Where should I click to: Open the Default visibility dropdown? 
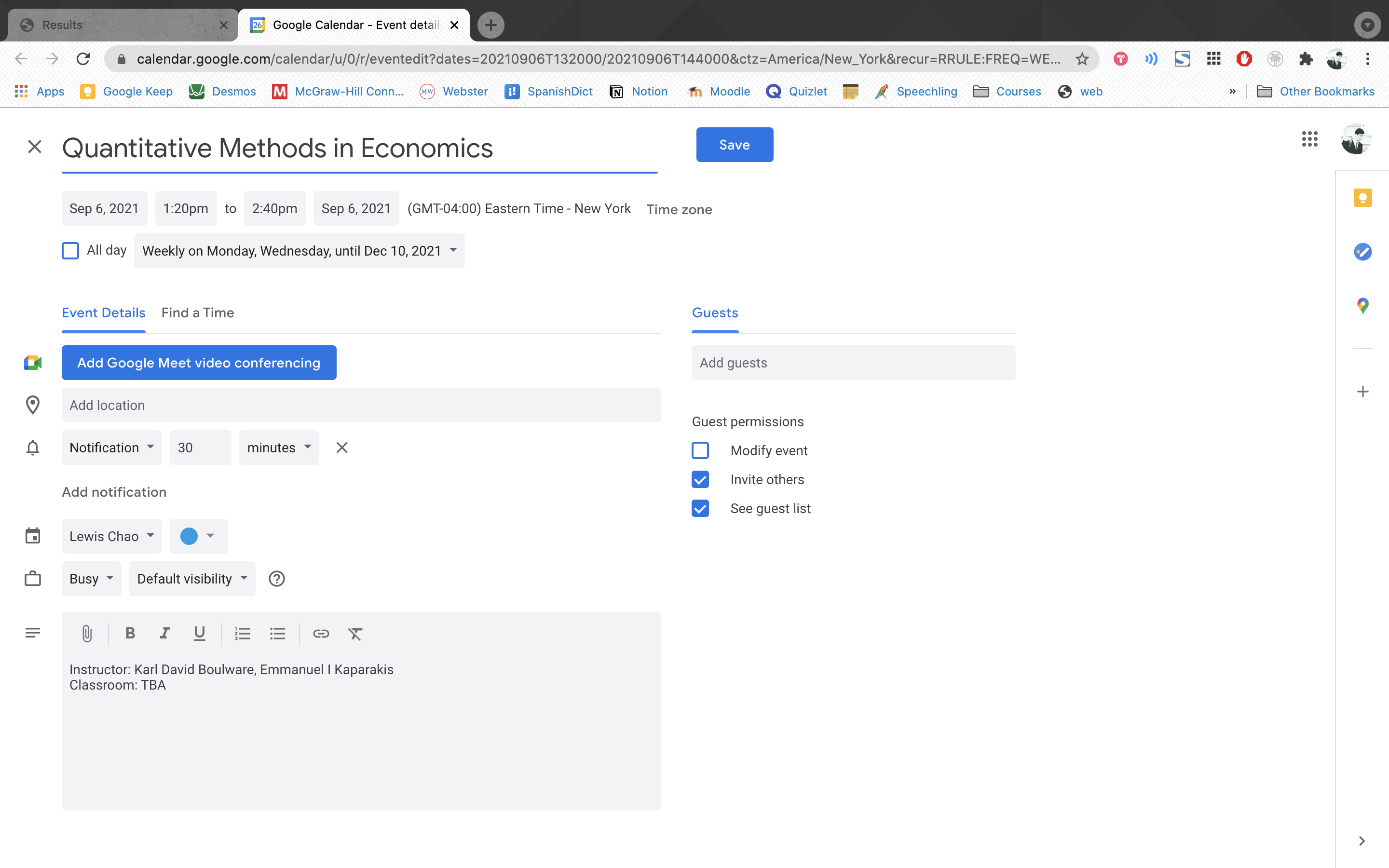[191, 579]
